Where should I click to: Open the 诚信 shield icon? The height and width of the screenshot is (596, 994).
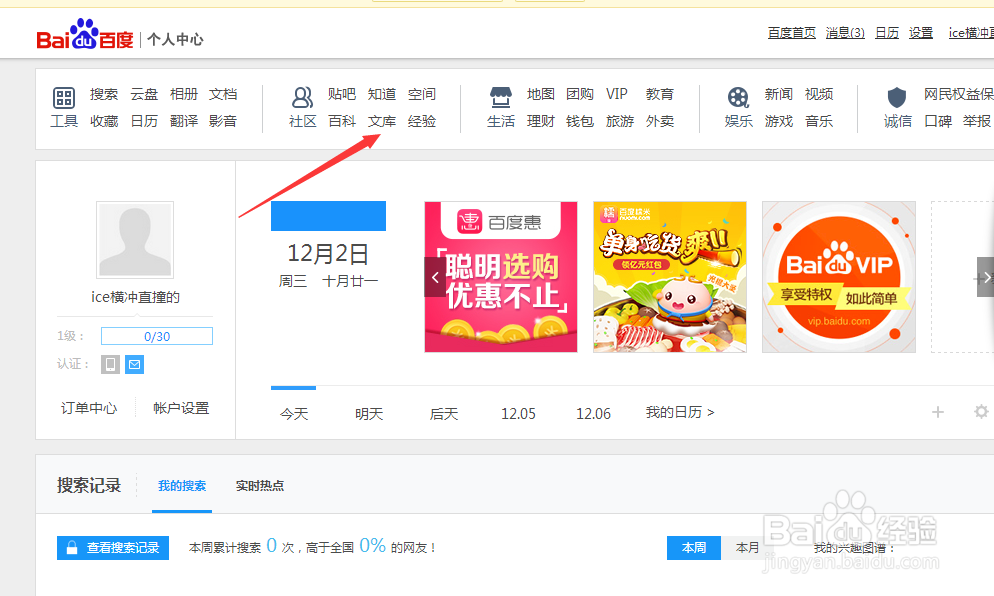[896, 98]
